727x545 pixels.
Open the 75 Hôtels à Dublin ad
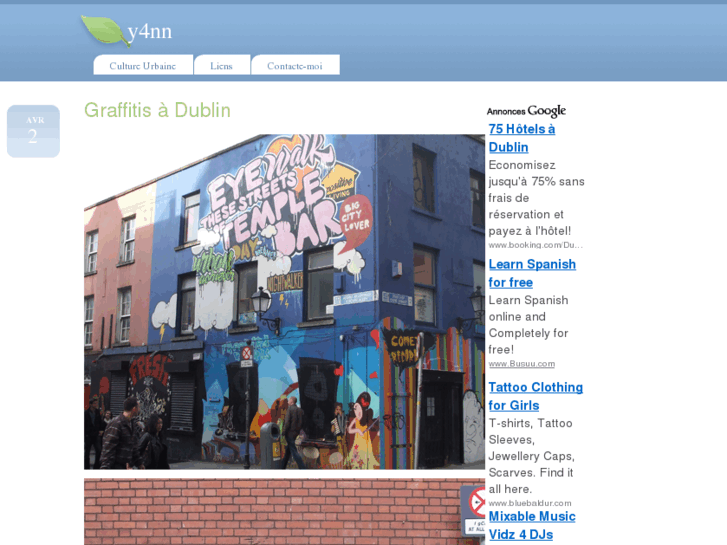click(522, 138)
